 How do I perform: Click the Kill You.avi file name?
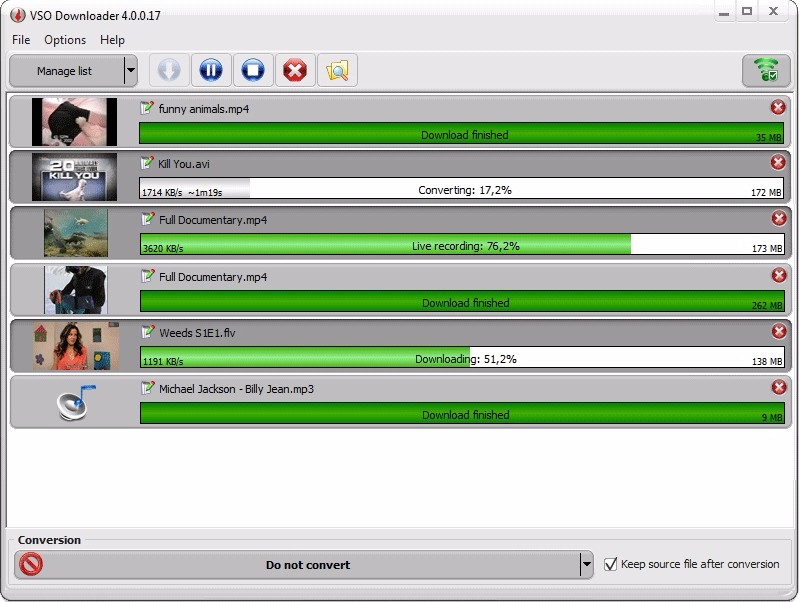[183, 164]
